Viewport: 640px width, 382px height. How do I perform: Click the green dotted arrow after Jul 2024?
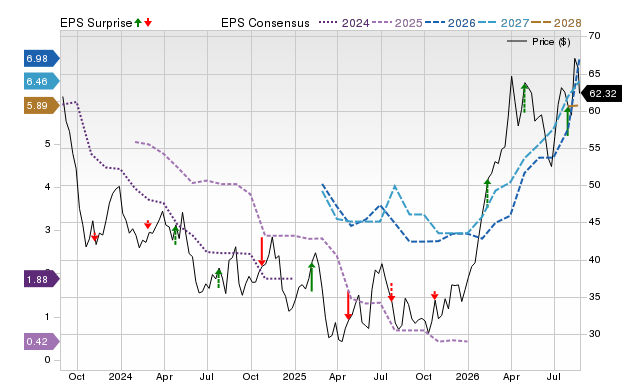click(218, 278)
